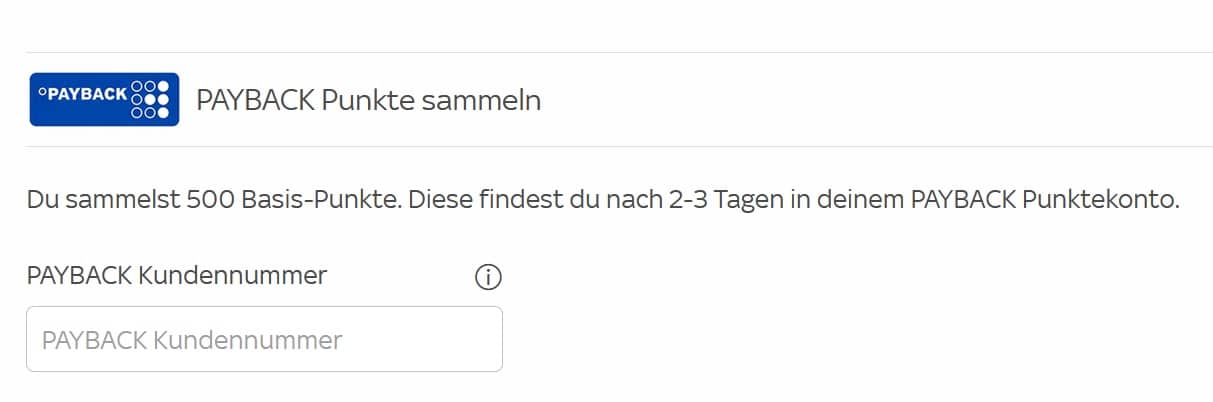1213x402 pixels.
Task: Click the blue PAYBACK logo
Action: (104, 99)
